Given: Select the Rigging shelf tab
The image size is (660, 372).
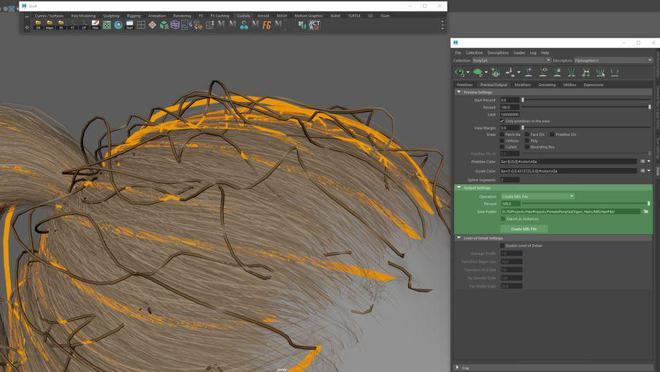Looking at the screenshot, I should point(133,16).
